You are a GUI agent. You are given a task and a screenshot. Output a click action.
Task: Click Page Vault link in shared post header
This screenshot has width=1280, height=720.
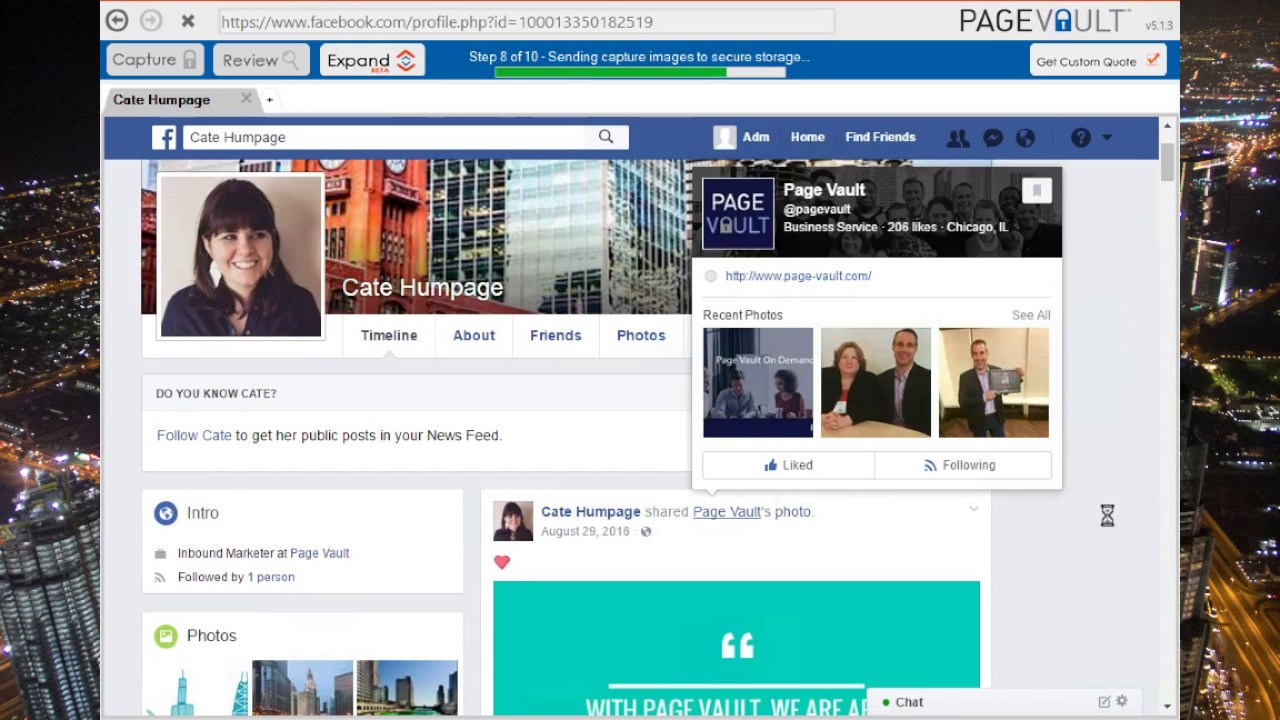727,512
